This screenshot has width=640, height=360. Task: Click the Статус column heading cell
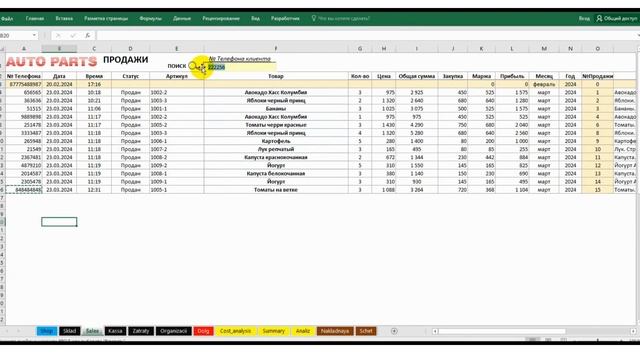130,76
